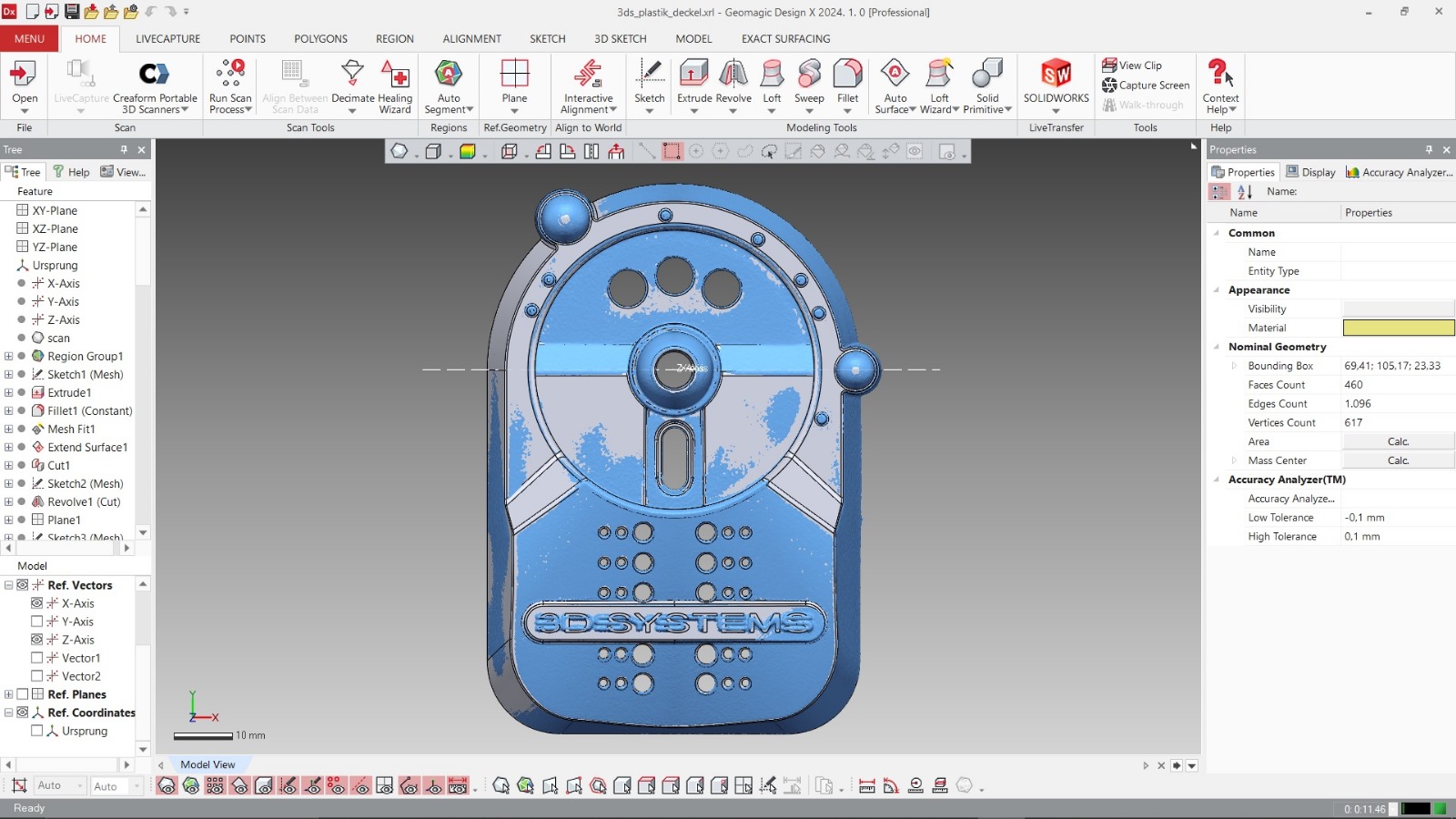Check the Vector2 checkbox
The width and height of the screenshot is (1456, 819).
pyautogui.click(x=37, y=676)
